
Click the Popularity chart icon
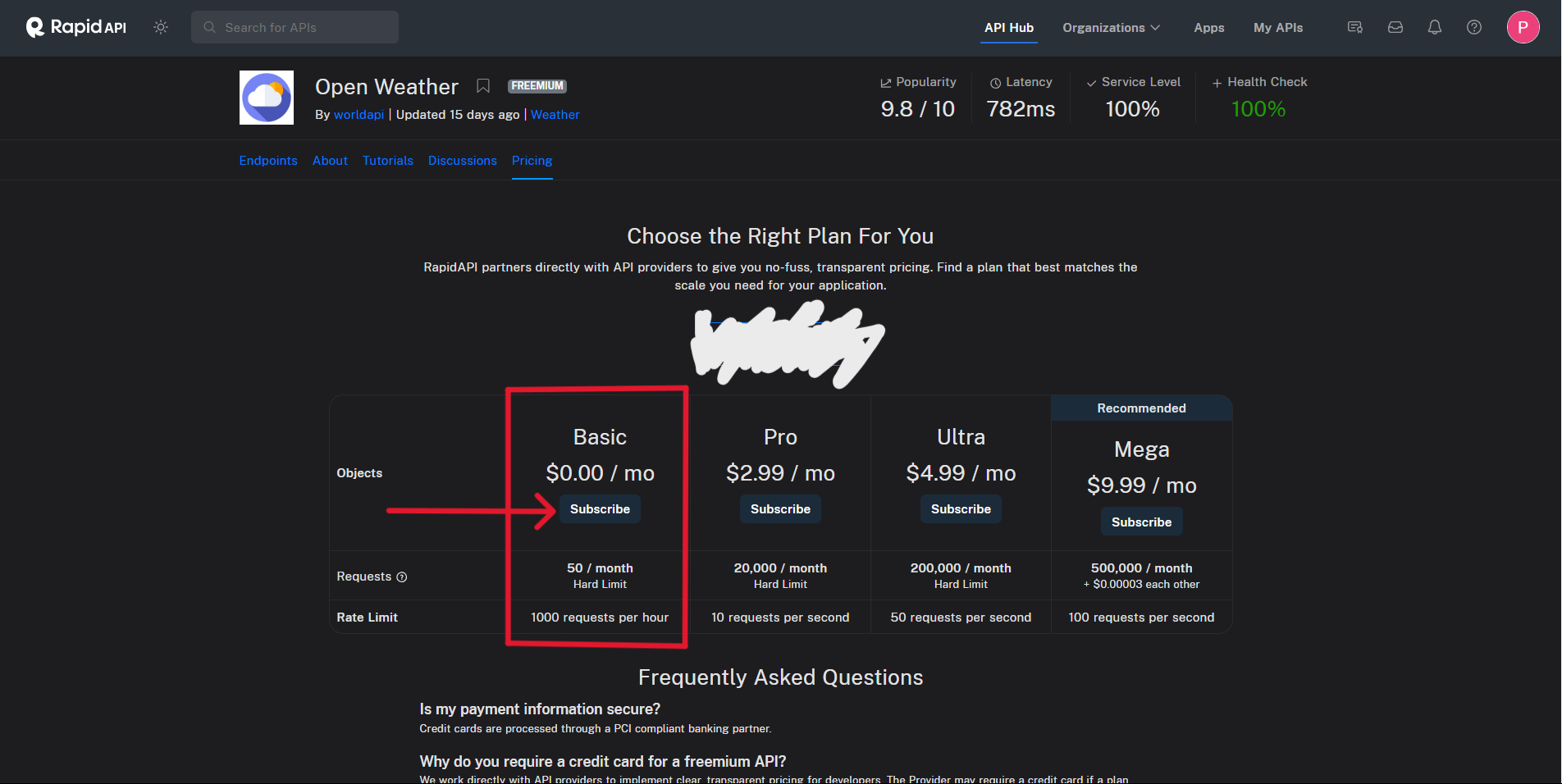point(886,83)
